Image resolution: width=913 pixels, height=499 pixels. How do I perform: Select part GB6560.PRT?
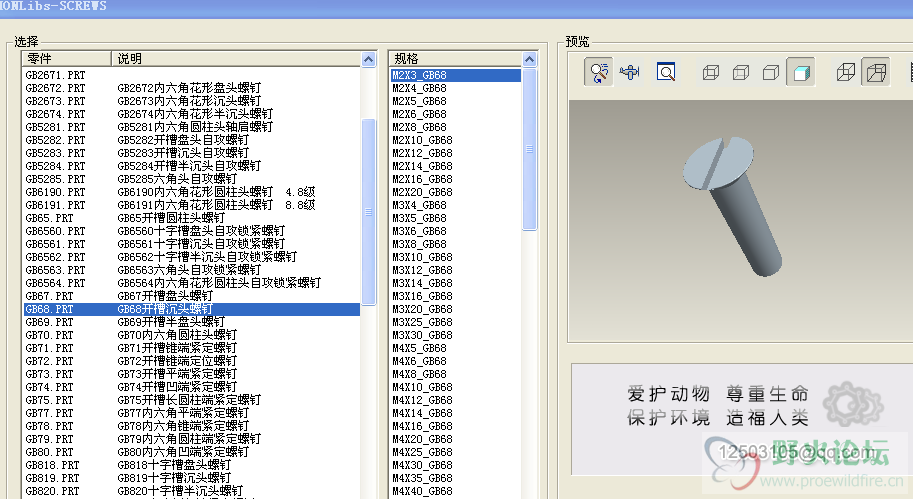point(192,231)
